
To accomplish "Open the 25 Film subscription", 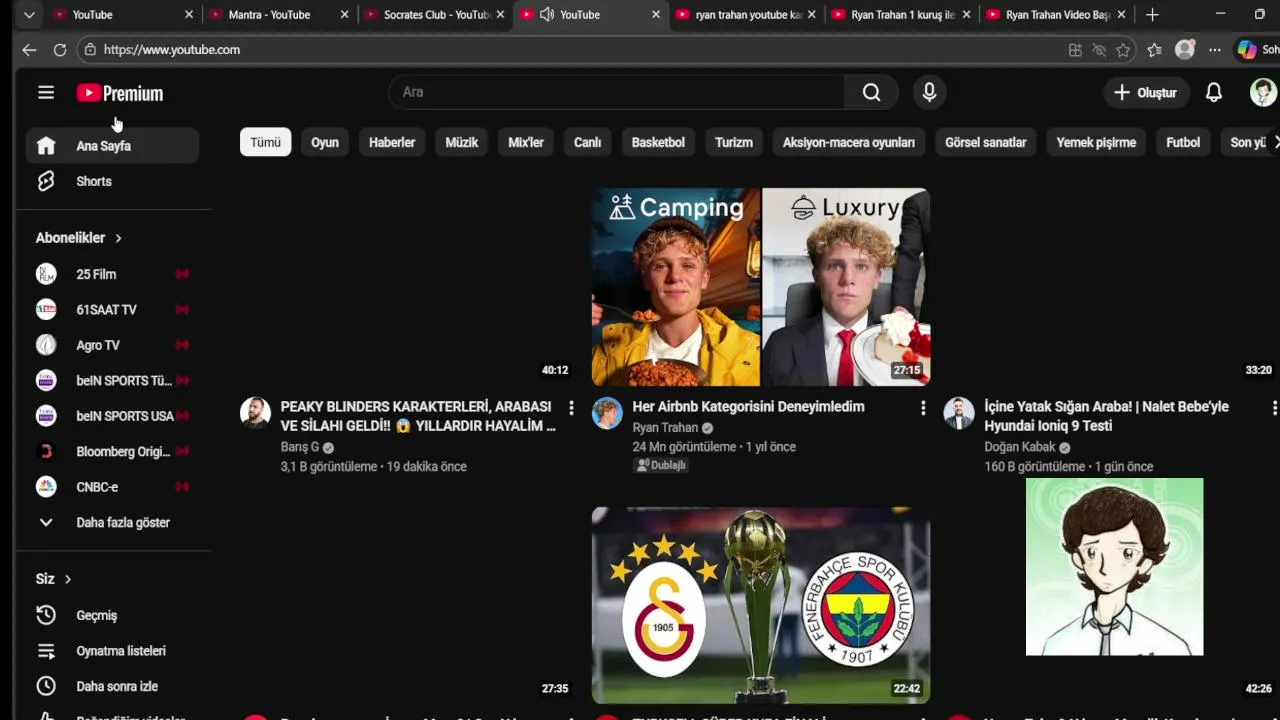I will point(113,274).
